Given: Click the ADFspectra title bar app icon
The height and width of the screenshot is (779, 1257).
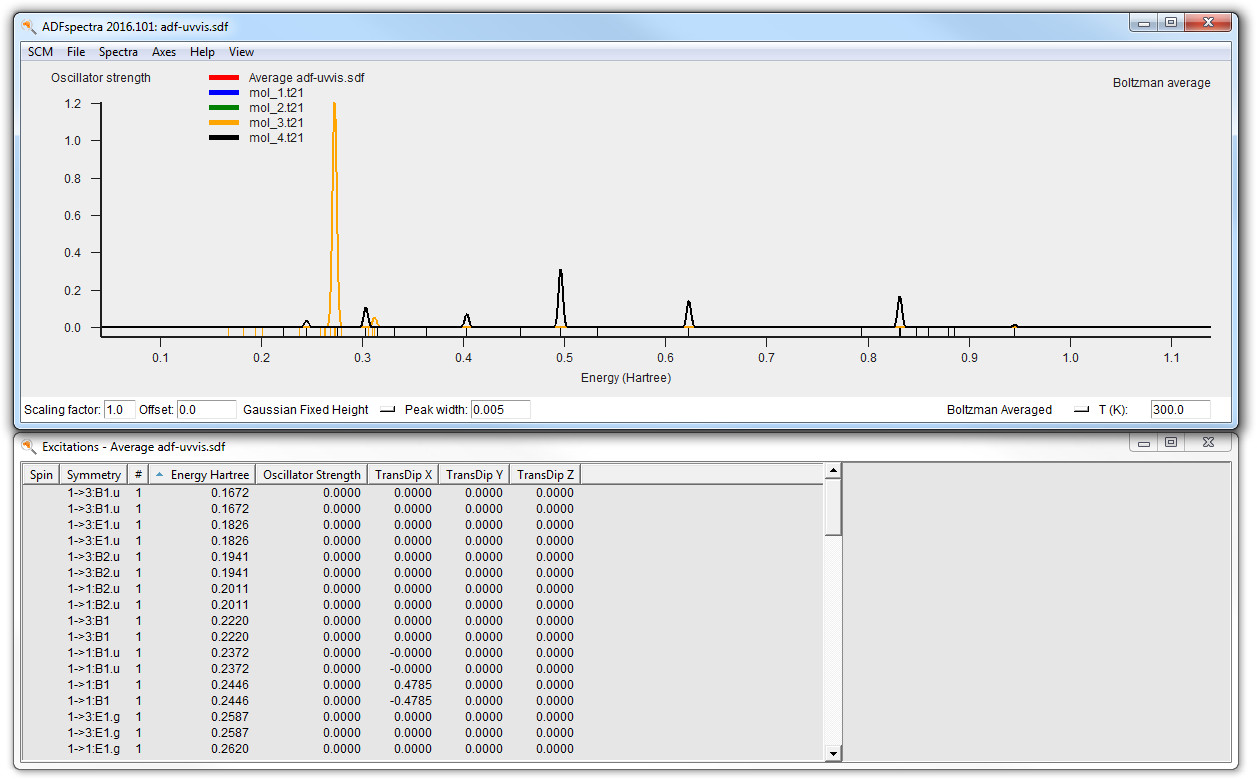Looking at the screenshot, I should [29, 26].
